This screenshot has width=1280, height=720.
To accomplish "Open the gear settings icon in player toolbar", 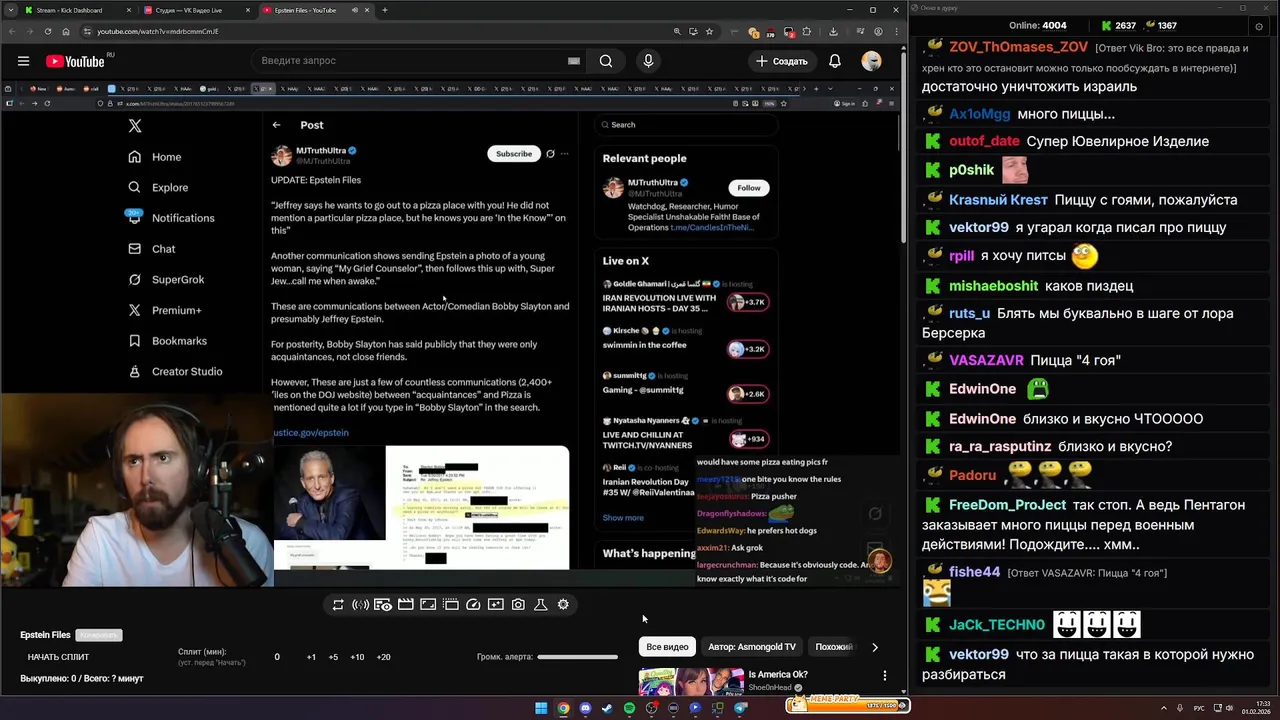I will click(563, 605).
